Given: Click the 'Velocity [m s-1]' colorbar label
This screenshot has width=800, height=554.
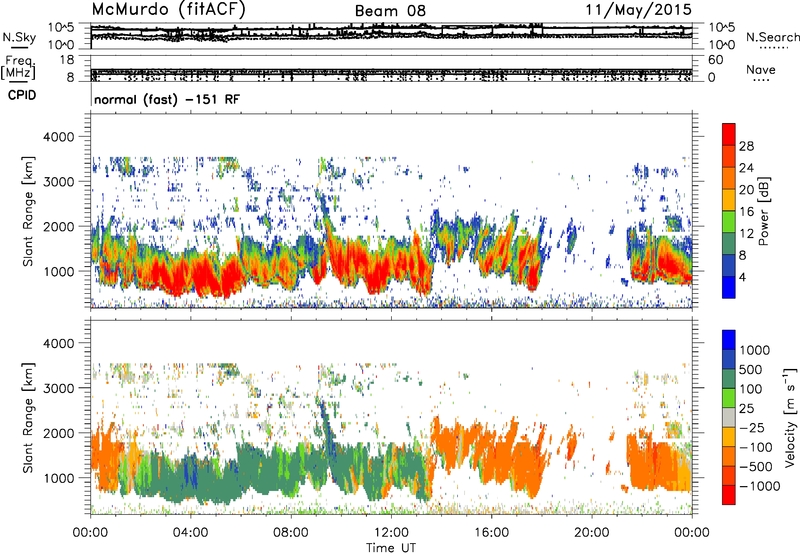Looking at the screenshot, I should point(790,417).
